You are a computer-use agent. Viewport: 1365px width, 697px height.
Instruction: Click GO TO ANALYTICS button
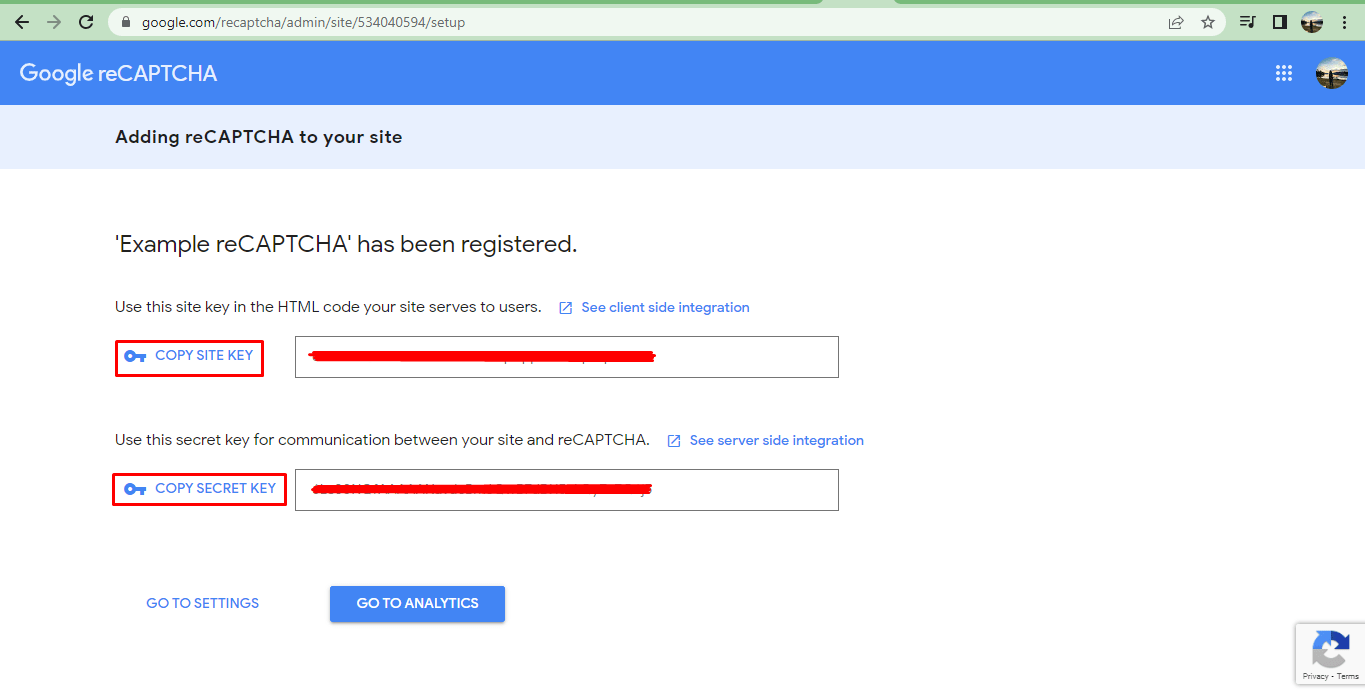(x=417, y=604)
